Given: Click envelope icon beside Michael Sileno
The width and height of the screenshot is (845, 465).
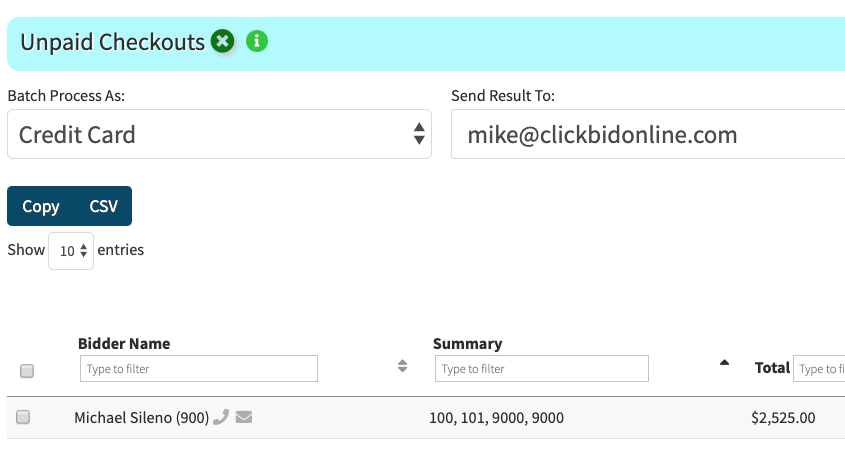Looking at the screenshot, I should click(244, 417).
